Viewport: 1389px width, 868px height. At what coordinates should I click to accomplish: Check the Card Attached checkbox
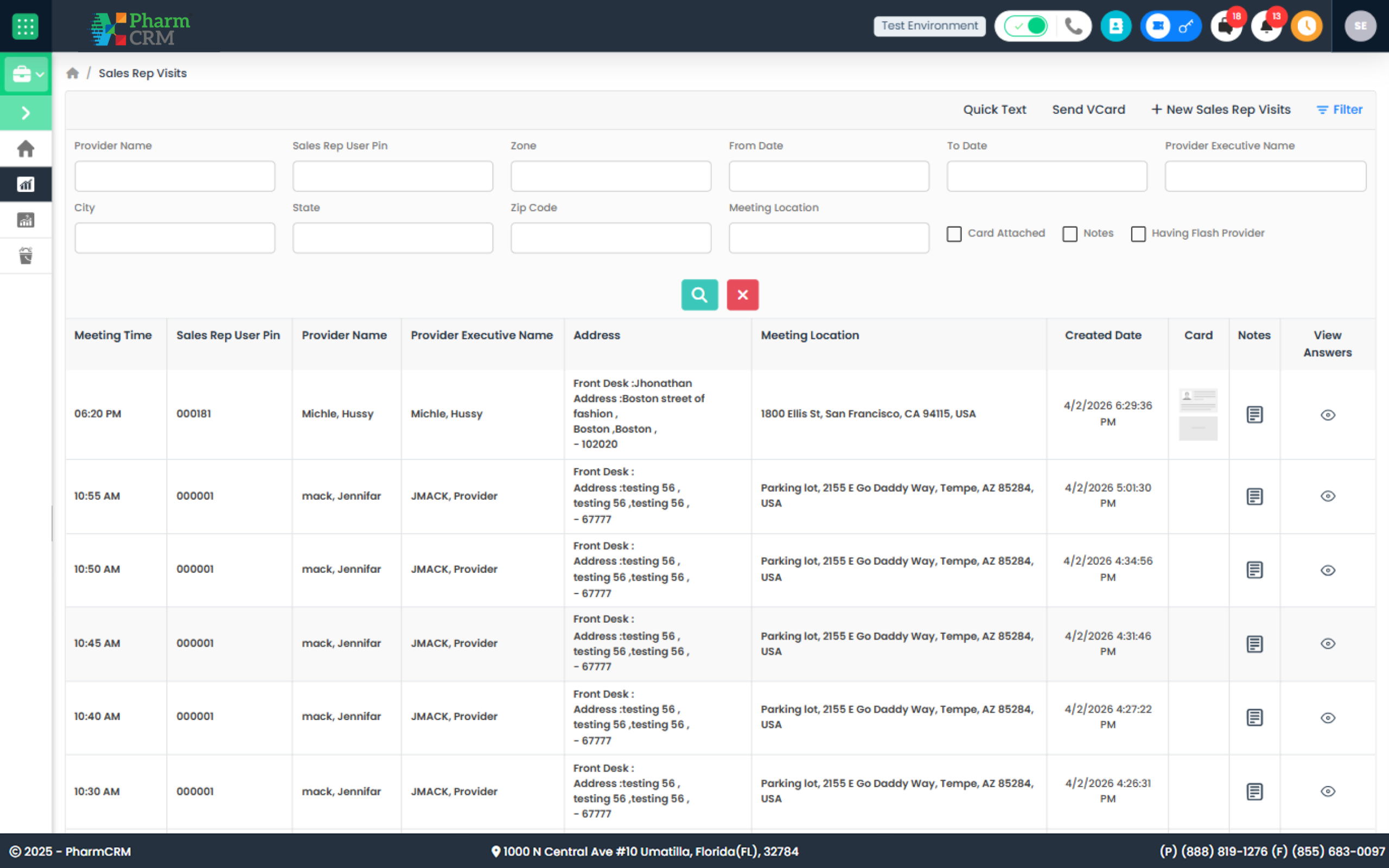pos(954,234)
